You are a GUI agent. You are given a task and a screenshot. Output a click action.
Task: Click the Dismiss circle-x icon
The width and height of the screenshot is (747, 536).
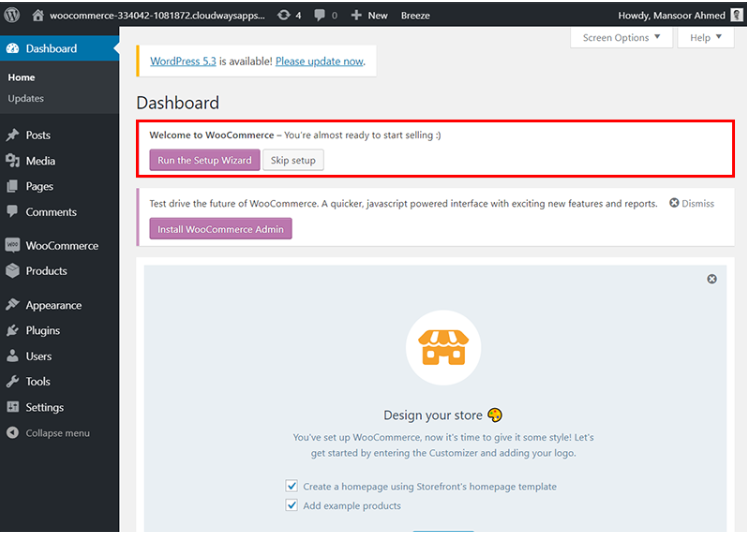coord(674,203)
